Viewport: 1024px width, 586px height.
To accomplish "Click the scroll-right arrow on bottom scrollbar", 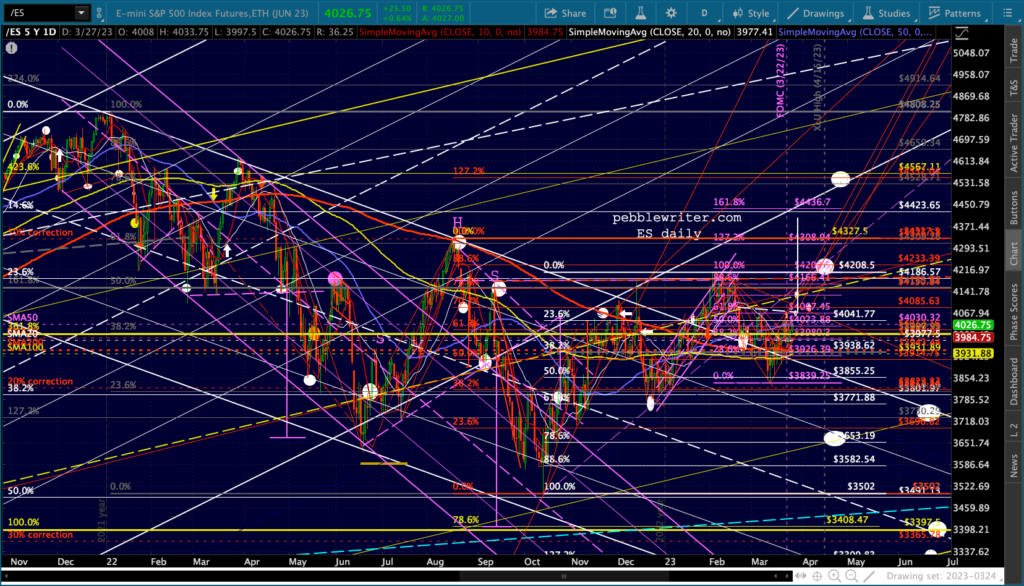I will 787,576.
